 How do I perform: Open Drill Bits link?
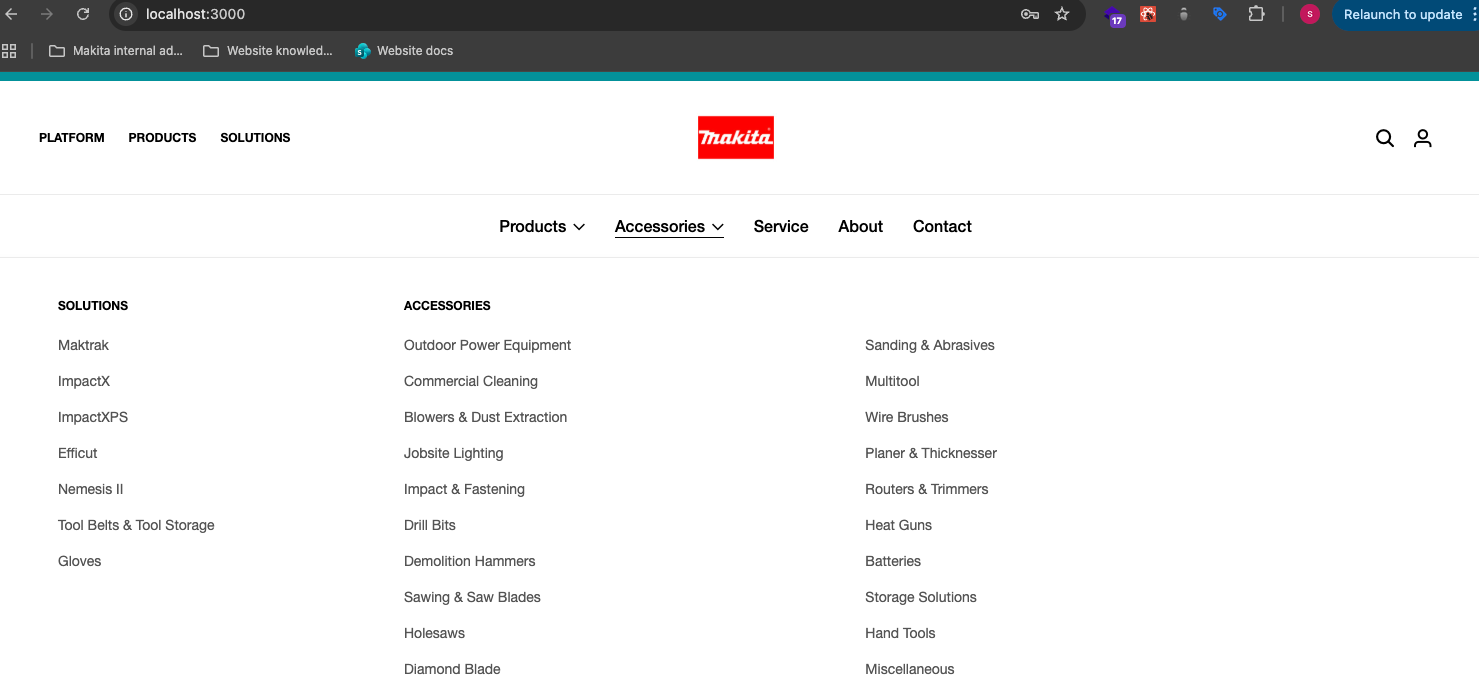(430, 525)
